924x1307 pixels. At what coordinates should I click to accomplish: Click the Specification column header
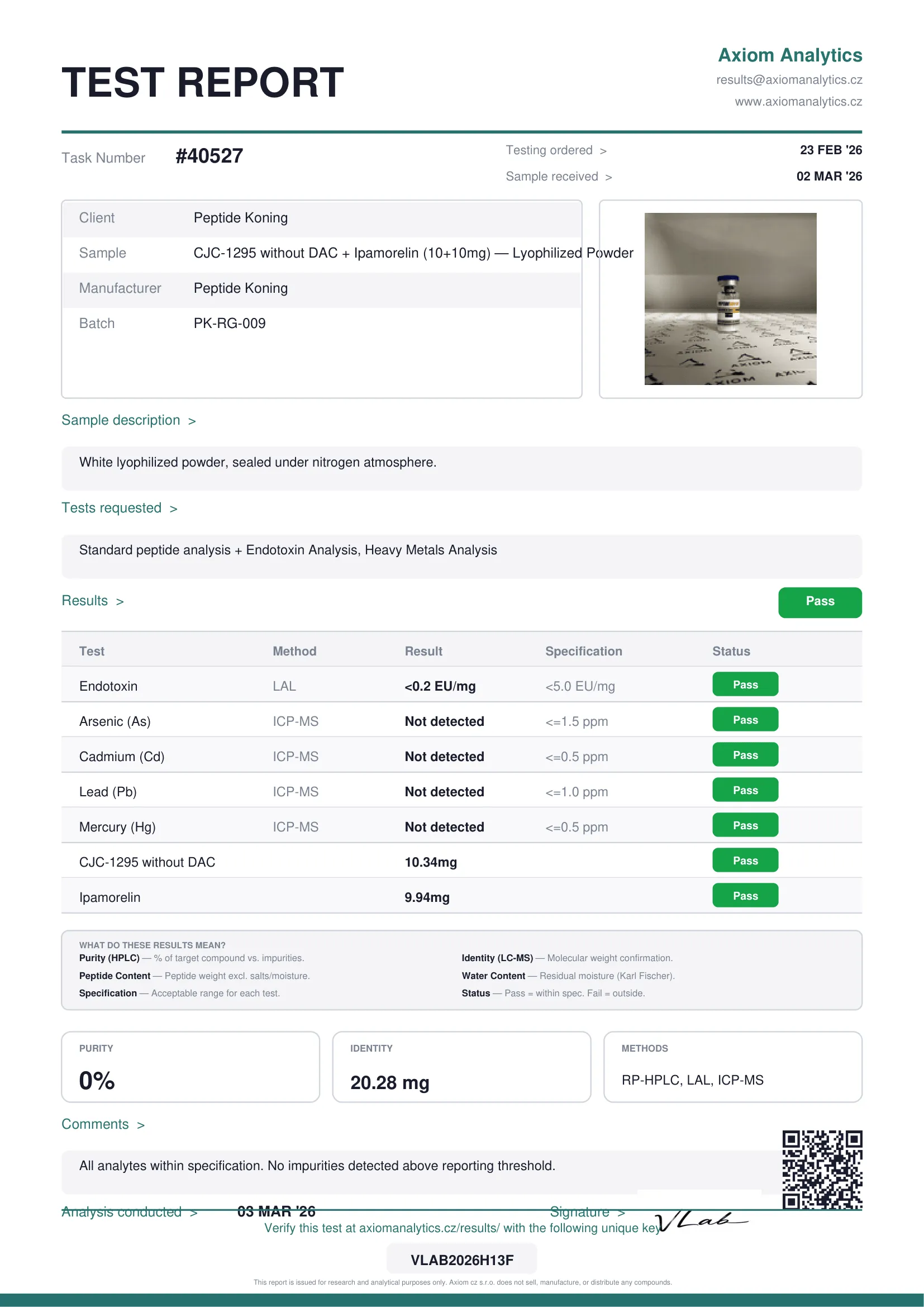(584, 651)
